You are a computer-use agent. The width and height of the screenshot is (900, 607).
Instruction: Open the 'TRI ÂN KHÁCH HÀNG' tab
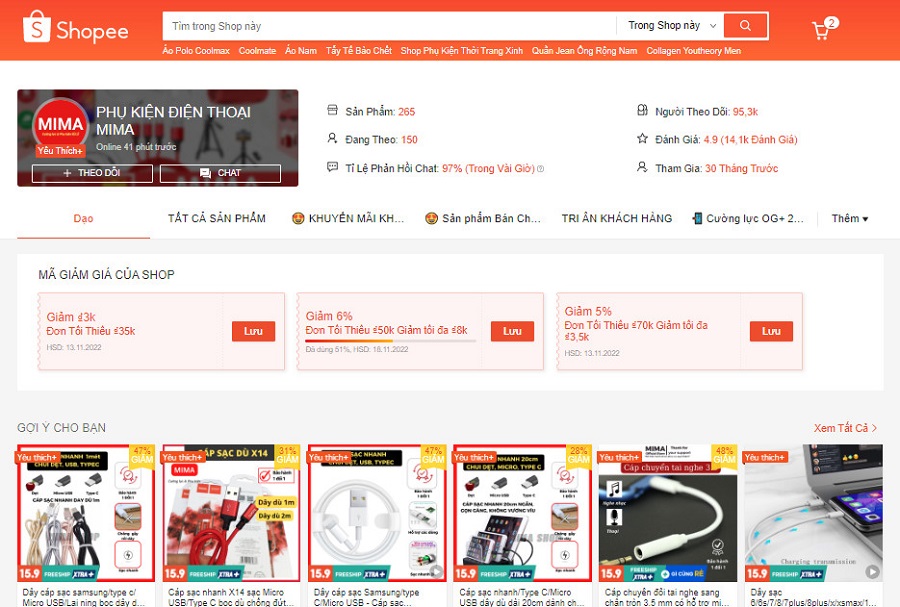tap(616, 218)
